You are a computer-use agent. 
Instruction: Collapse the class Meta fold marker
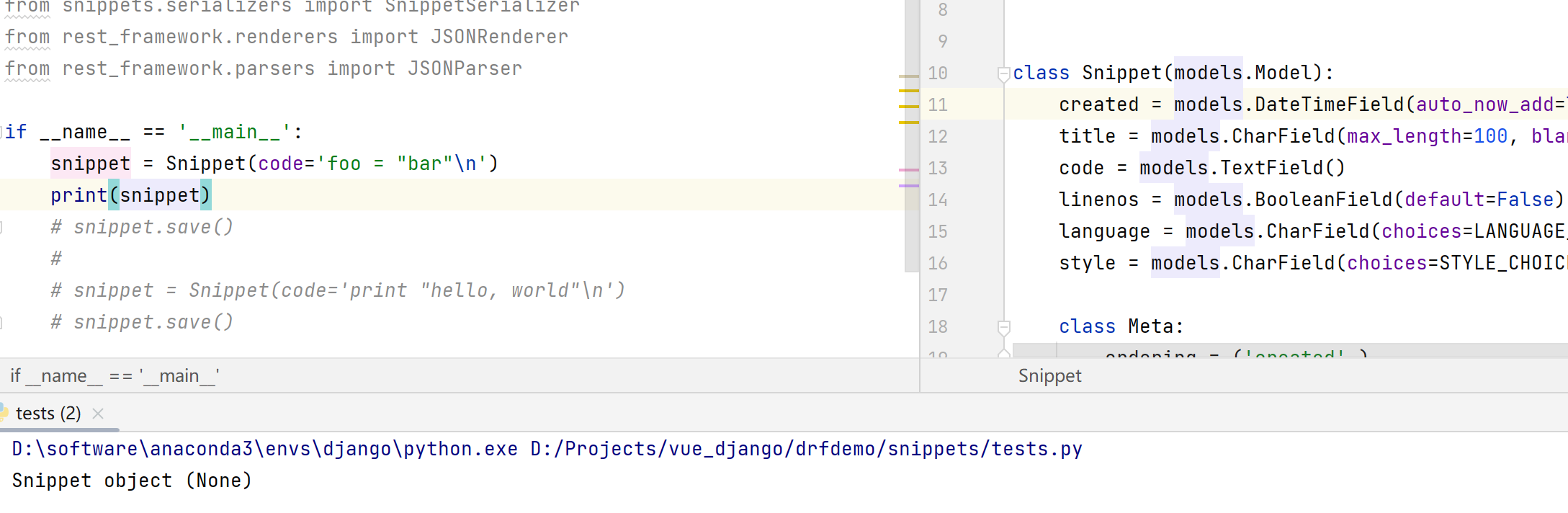[1003, 327]
